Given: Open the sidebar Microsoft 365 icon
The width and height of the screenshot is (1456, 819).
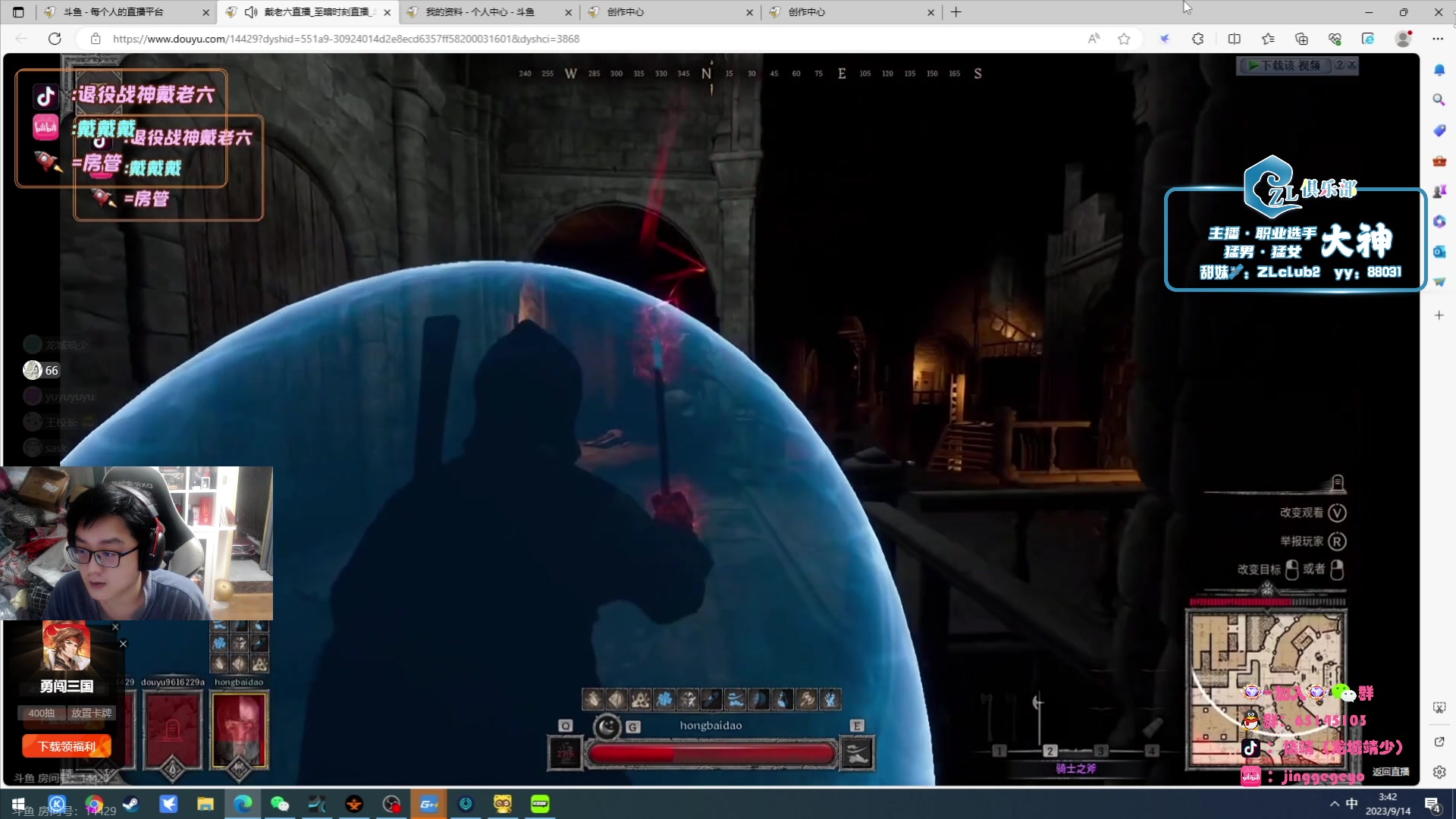Looking at the screenshot, I should 1439,221.
